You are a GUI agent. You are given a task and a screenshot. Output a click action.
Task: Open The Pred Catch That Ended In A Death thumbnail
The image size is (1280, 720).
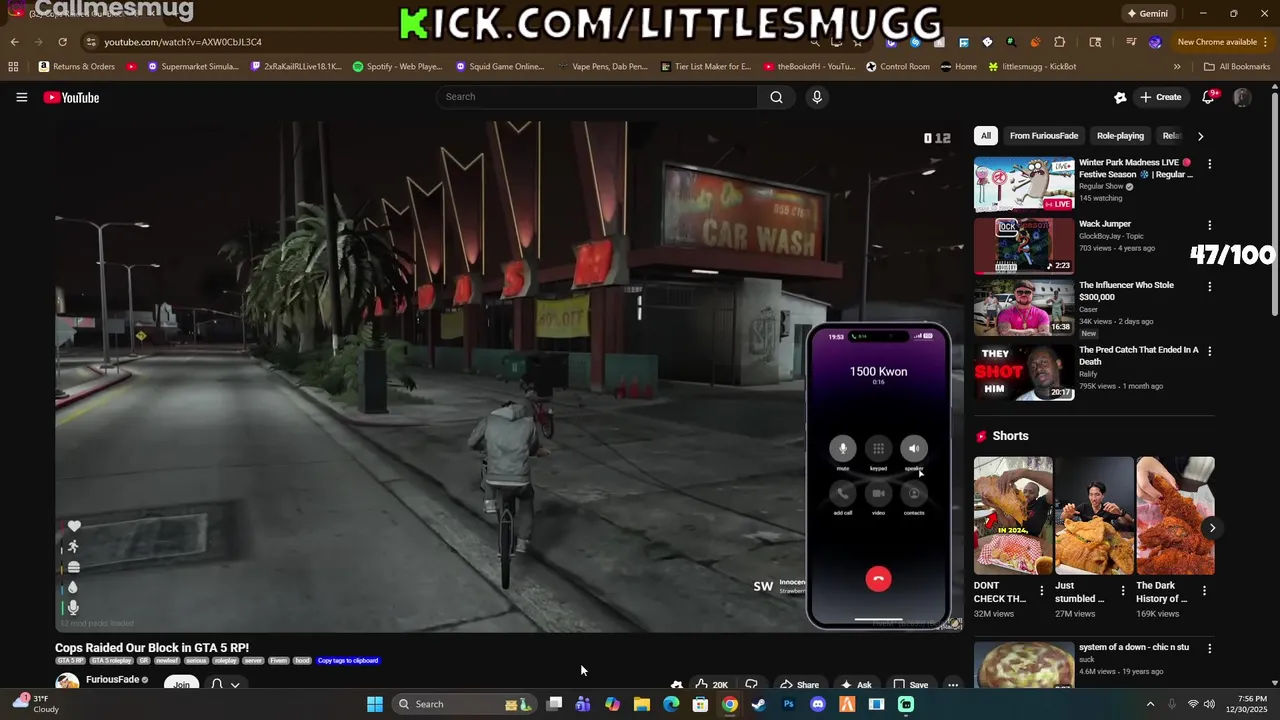[x=1024, y=372]
